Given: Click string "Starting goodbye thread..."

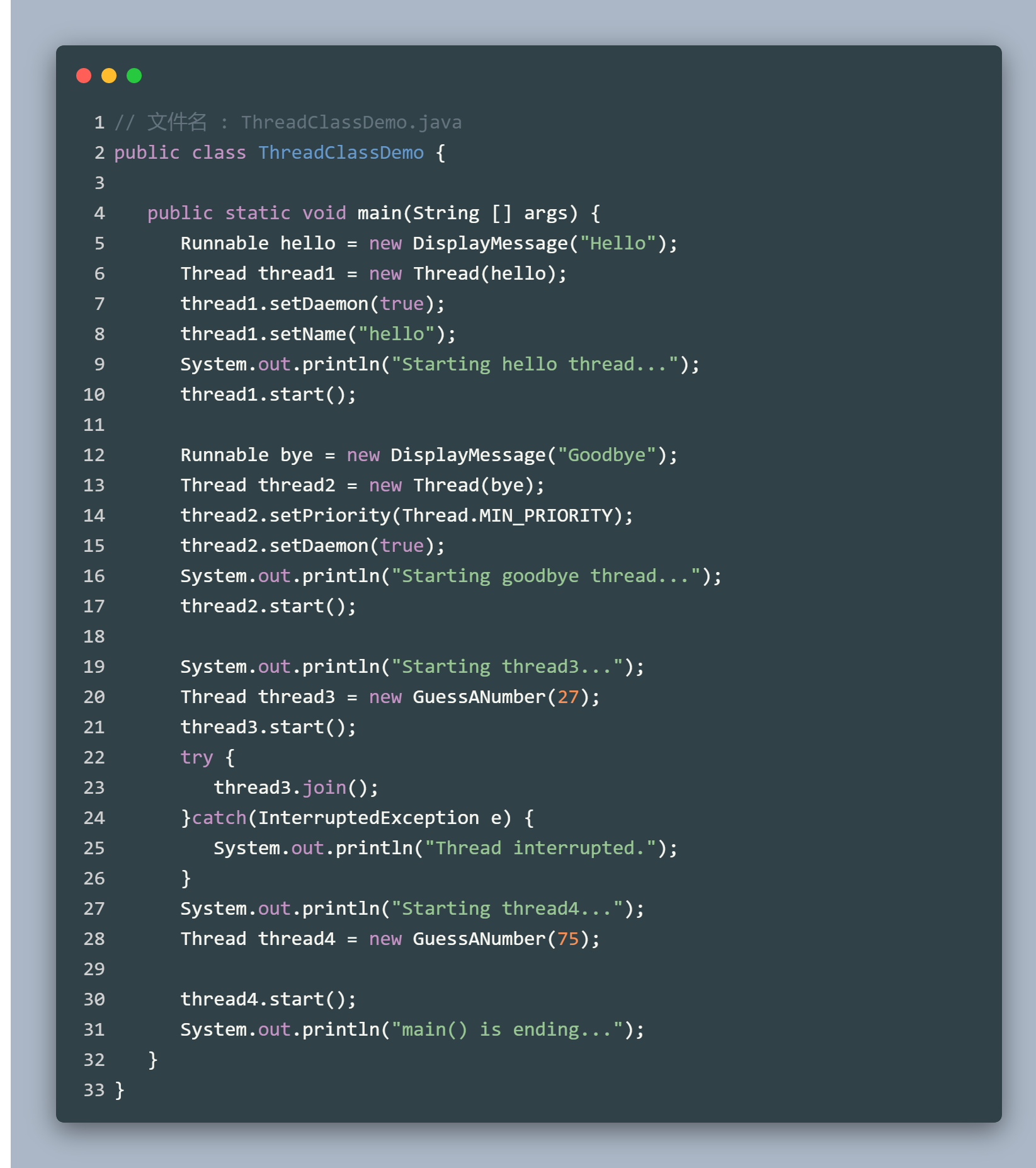Looking at the screenshot, I should click(x=546, y=576).
